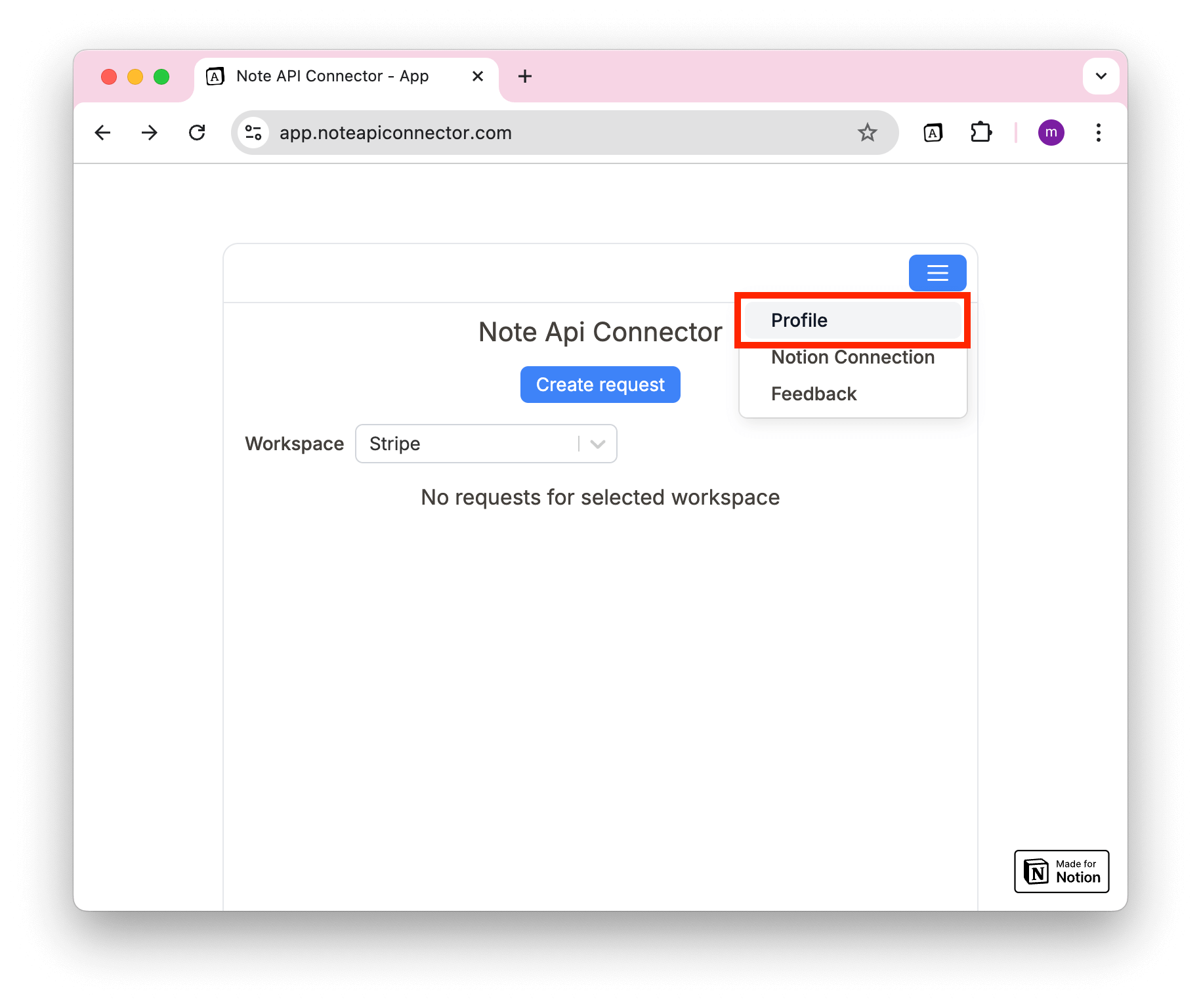Reload the current page
The width and height of the screenshot is (1201, 1008).
tap(197, 133)
